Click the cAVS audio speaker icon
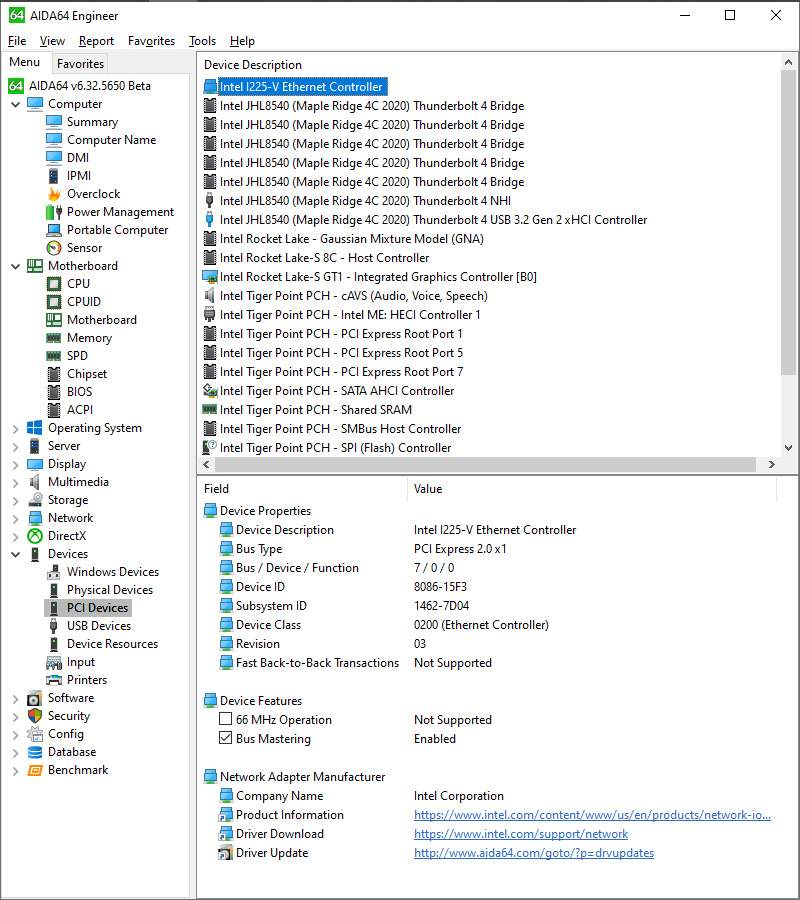The width and height of the screenshot is (800, 900). pos(209,296)
